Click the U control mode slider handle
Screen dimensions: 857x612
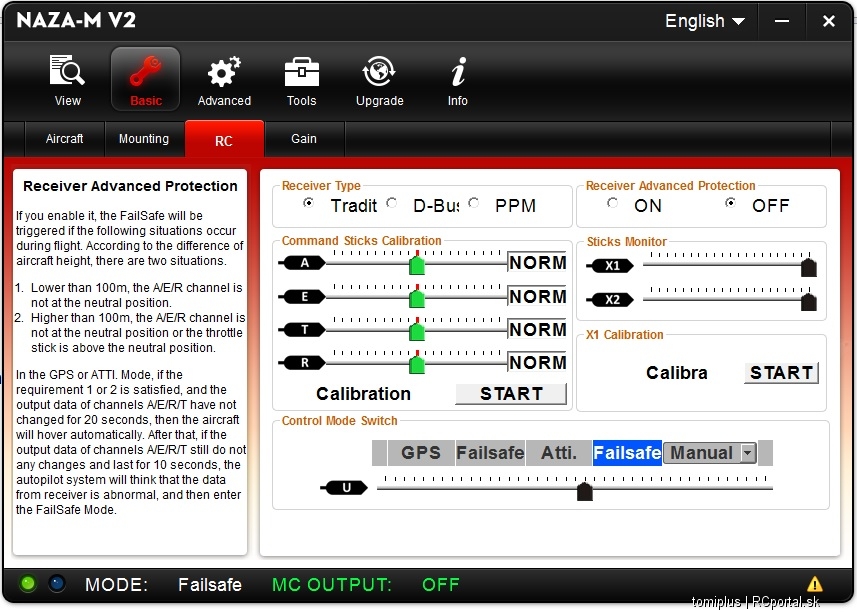[585, 491]
